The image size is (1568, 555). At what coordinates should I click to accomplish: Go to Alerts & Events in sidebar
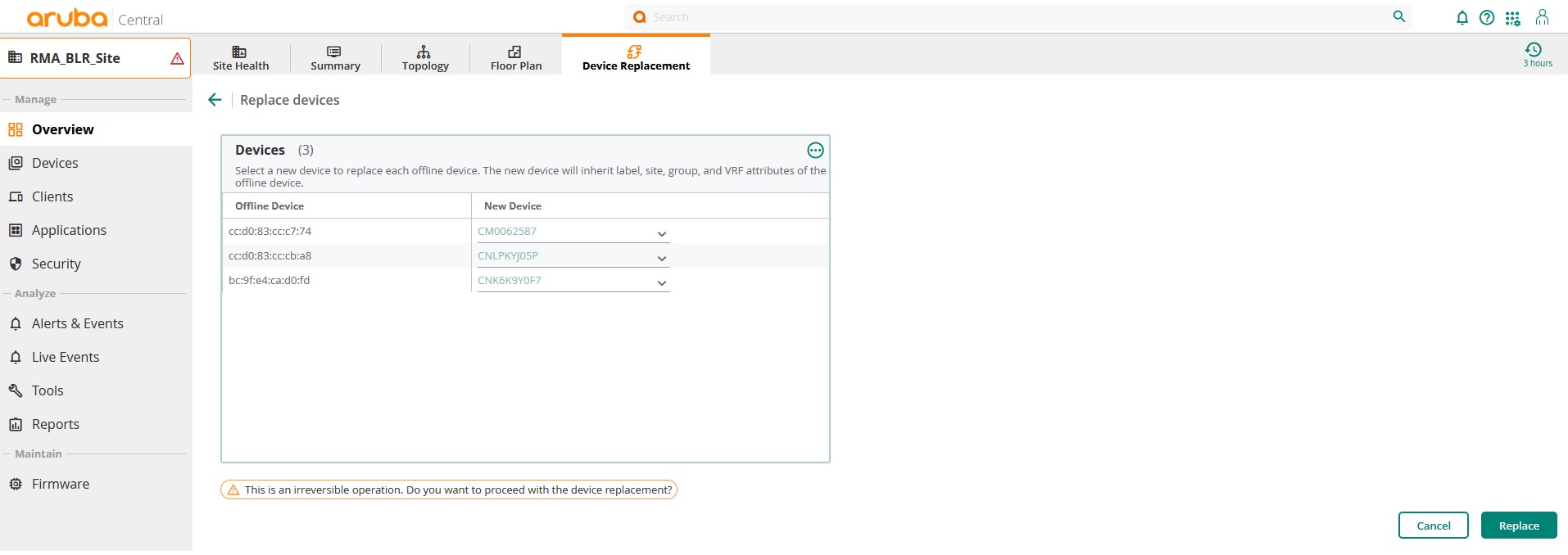pyautogui.click(x=77, y=323)
